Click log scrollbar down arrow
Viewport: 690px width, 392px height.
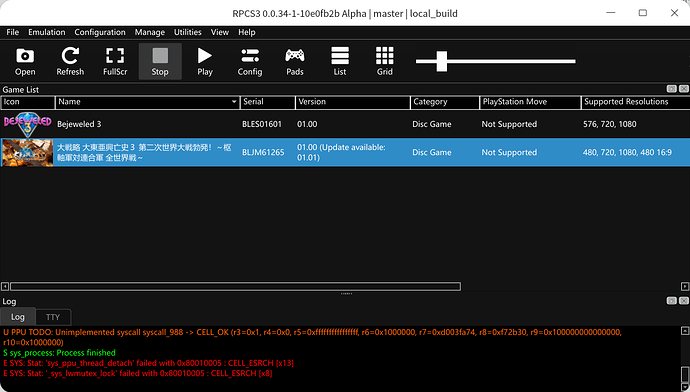coord(685,388)
